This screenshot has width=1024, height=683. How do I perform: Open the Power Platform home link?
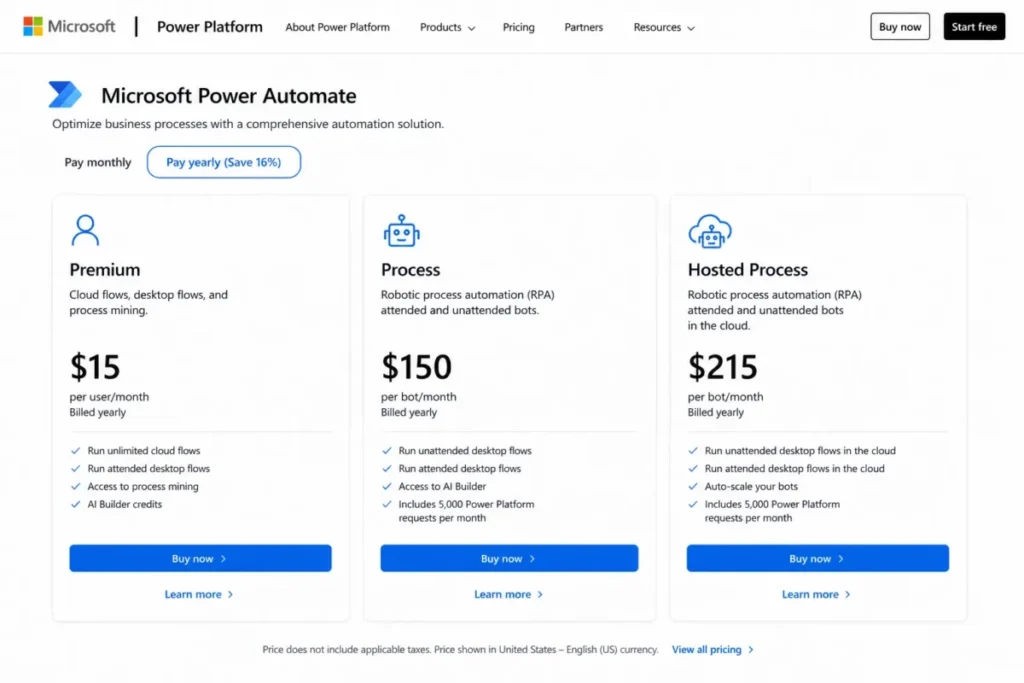coord(210,27)
